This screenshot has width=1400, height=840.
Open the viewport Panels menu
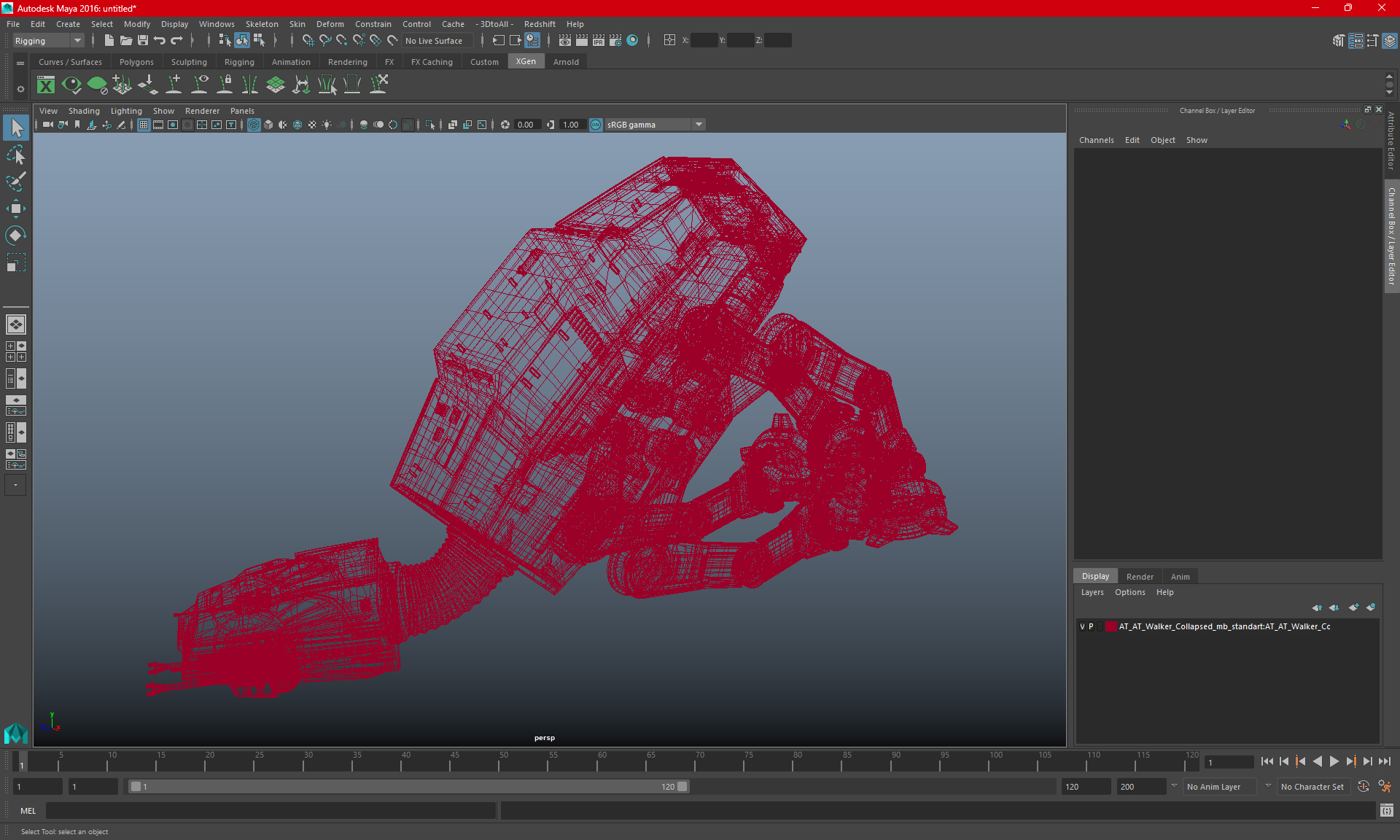pyautogui.click(x=242, y=111)
